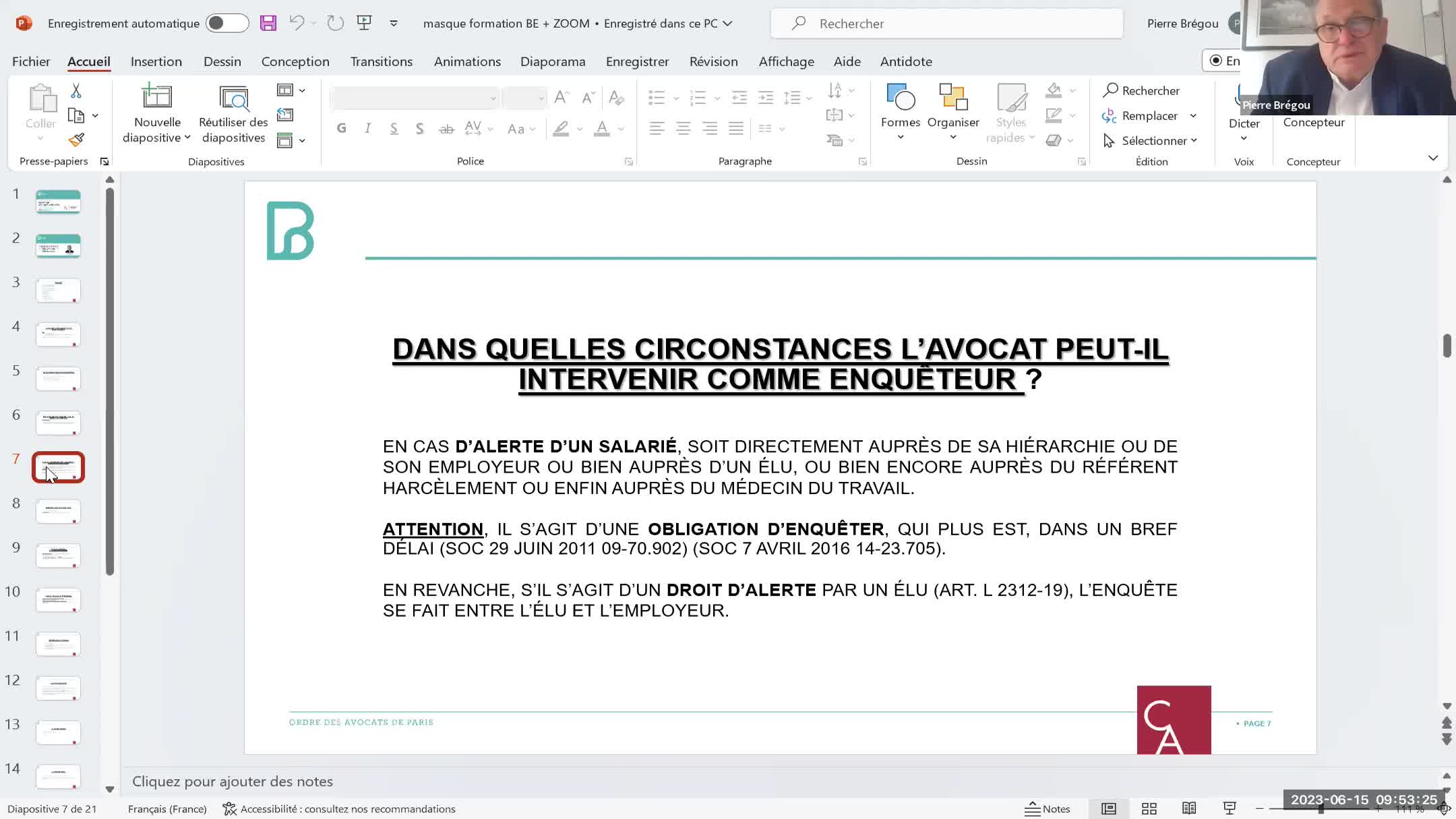Decrease font size icon

pyautogui.click(x=588, y=98)
